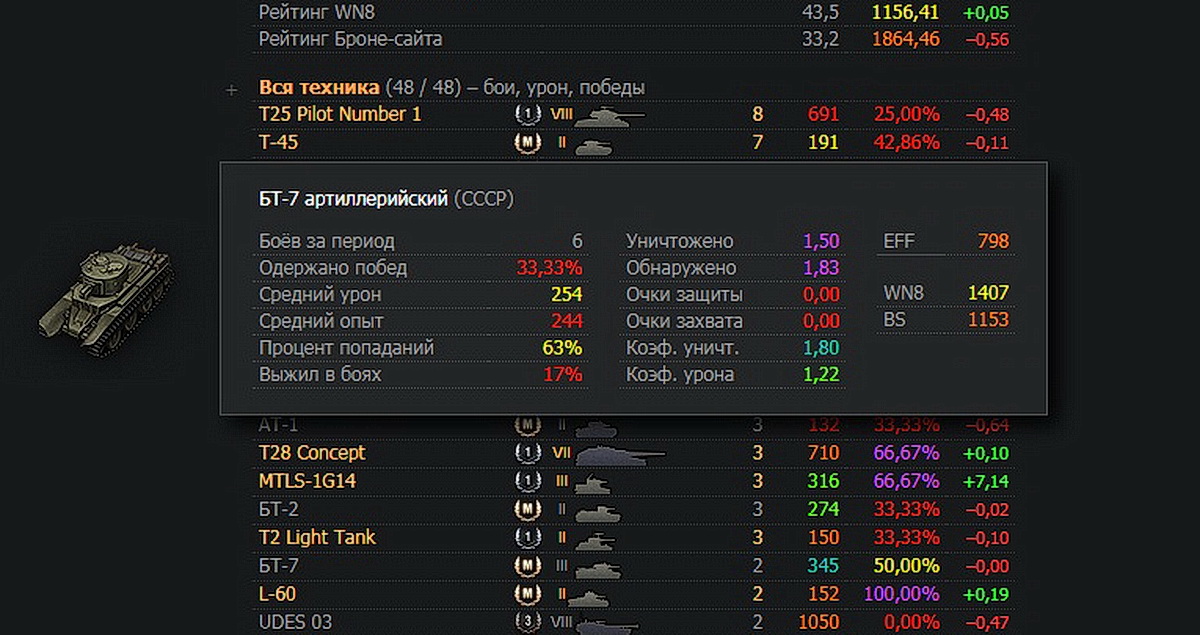The height and width of the screenshot is (635, 1200).
Task: Click БТ-7 win rate 50,00%
Action: coord(907,565)
